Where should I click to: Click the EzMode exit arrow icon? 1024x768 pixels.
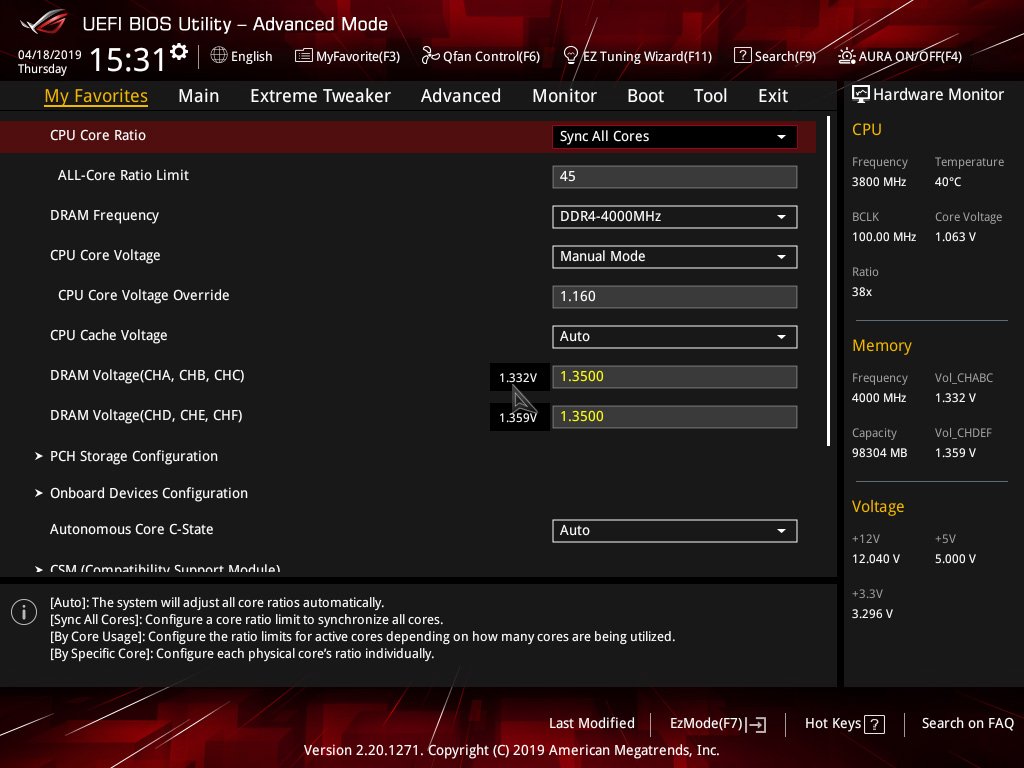(756, 724)
